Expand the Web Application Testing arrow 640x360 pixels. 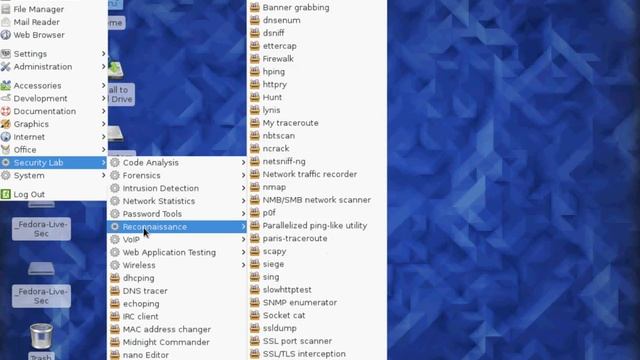243,252
